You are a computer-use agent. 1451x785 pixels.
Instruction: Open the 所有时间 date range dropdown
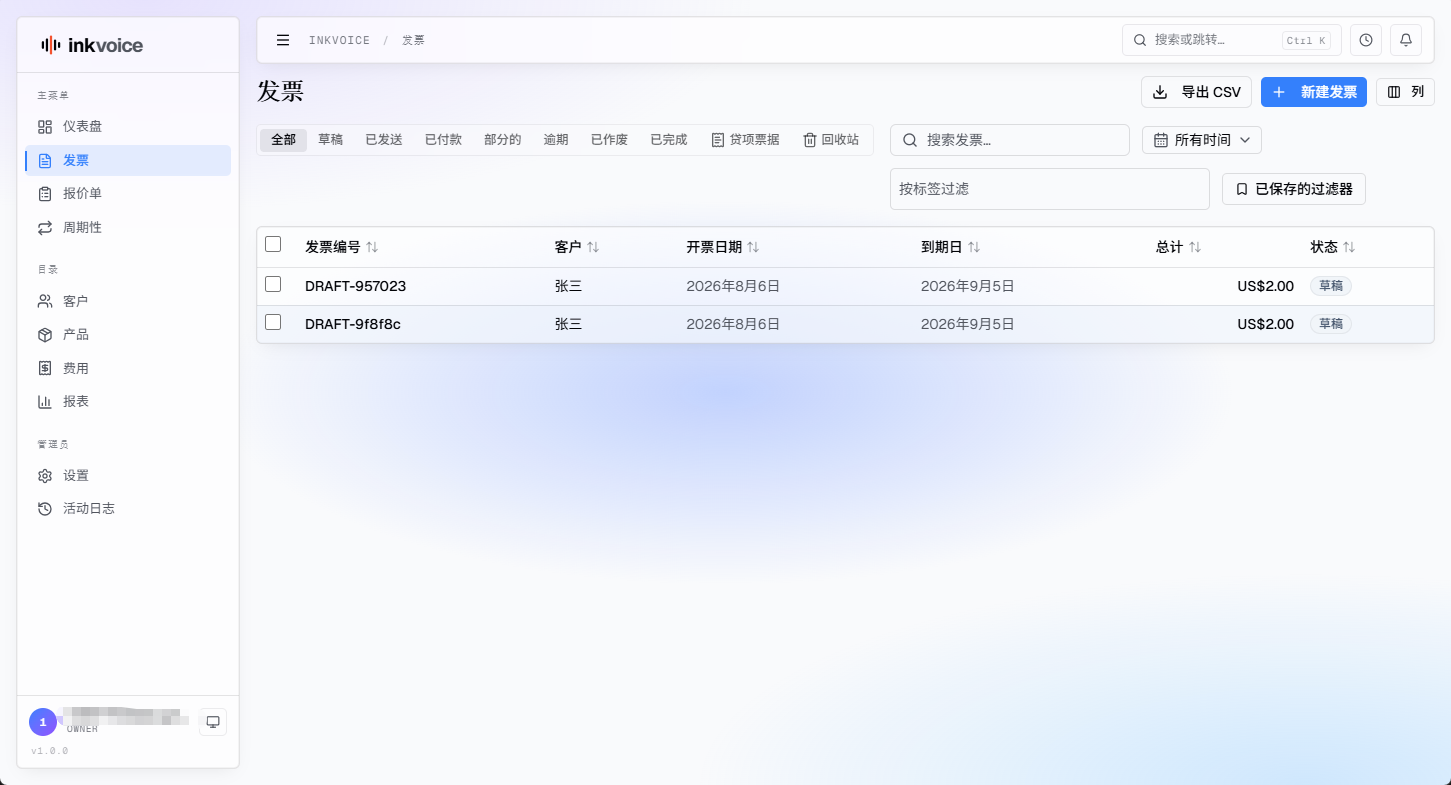[x=1202, y=140]
